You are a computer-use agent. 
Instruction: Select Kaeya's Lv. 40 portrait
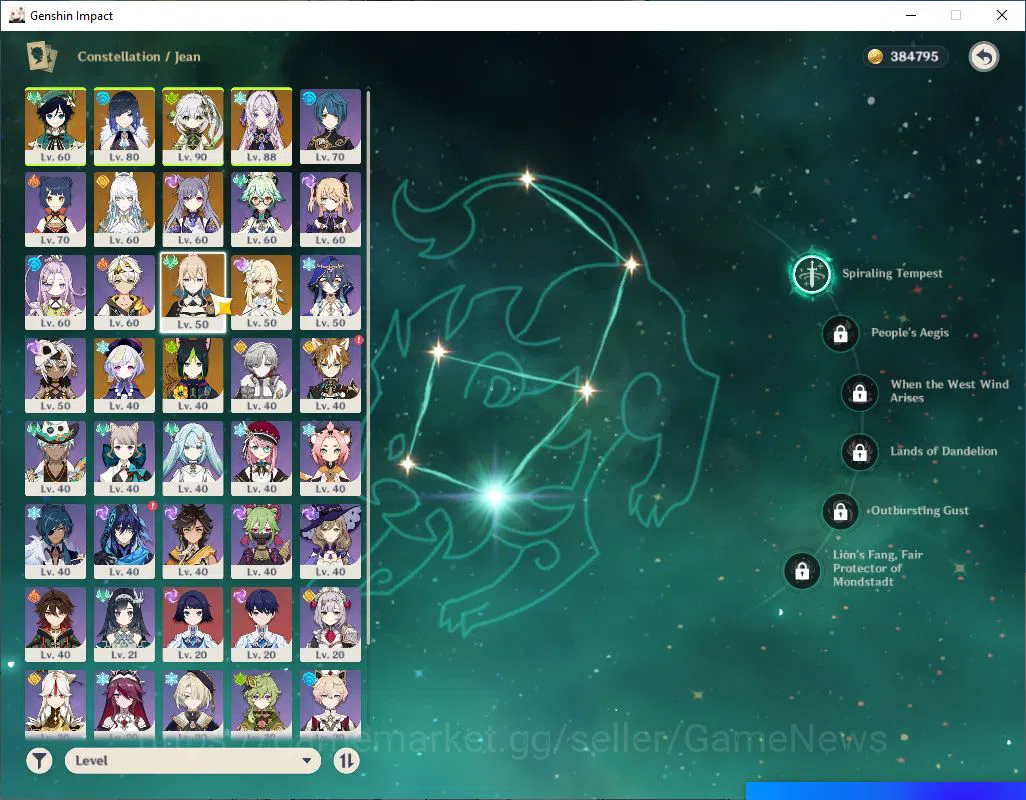coord(56,542)
